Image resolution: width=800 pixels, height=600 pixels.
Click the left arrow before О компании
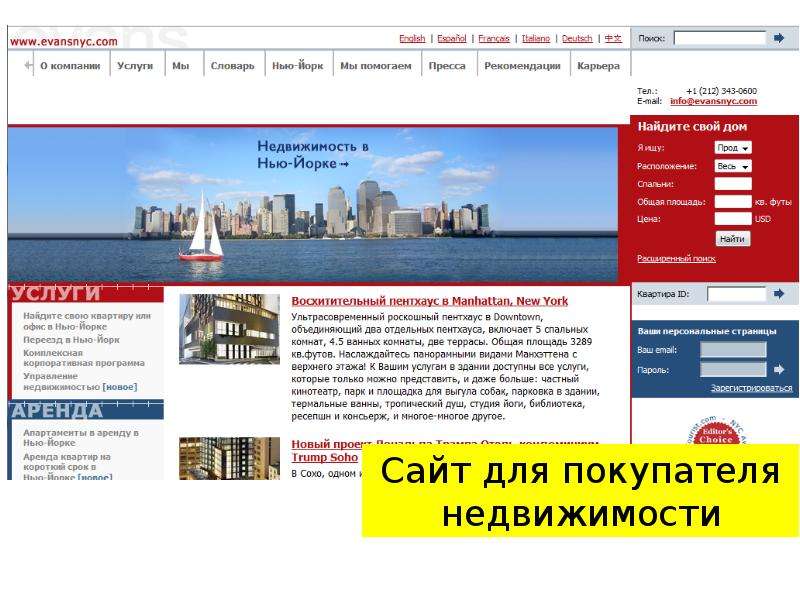(28, 65)
